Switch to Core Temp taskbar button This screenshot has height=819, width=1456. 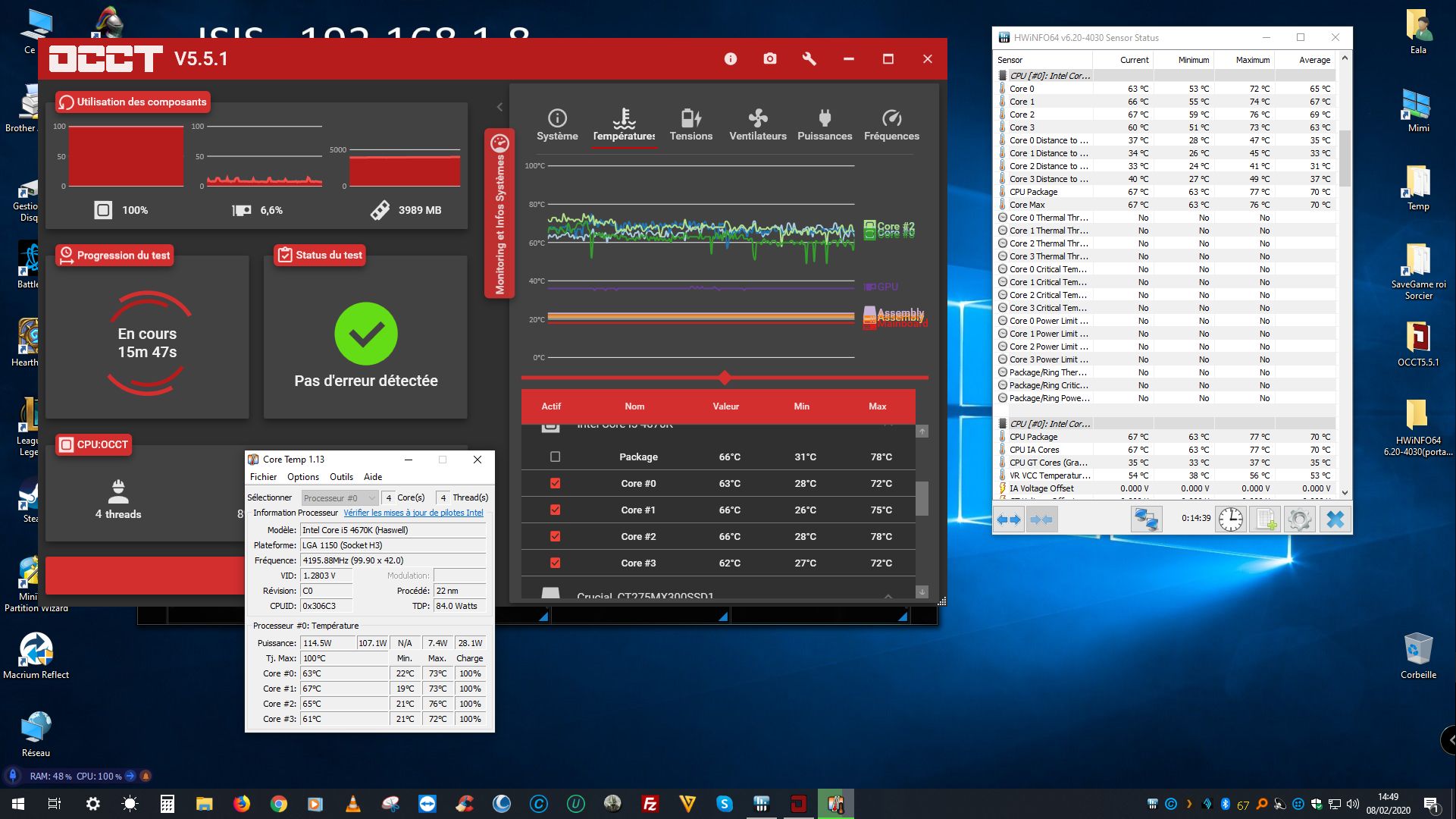836,804
